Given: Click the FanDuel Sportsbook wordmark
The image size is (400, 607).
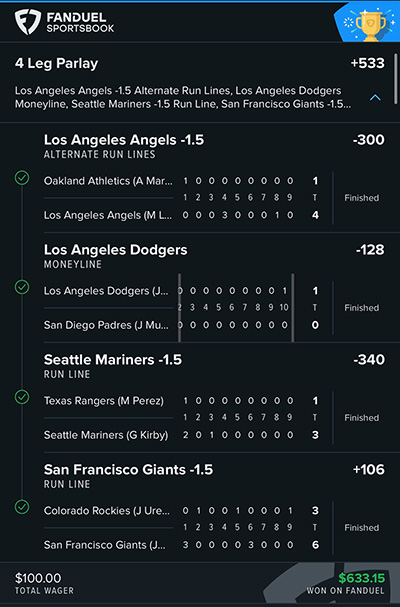Looking at the screenshot, I should pos(80,22).
